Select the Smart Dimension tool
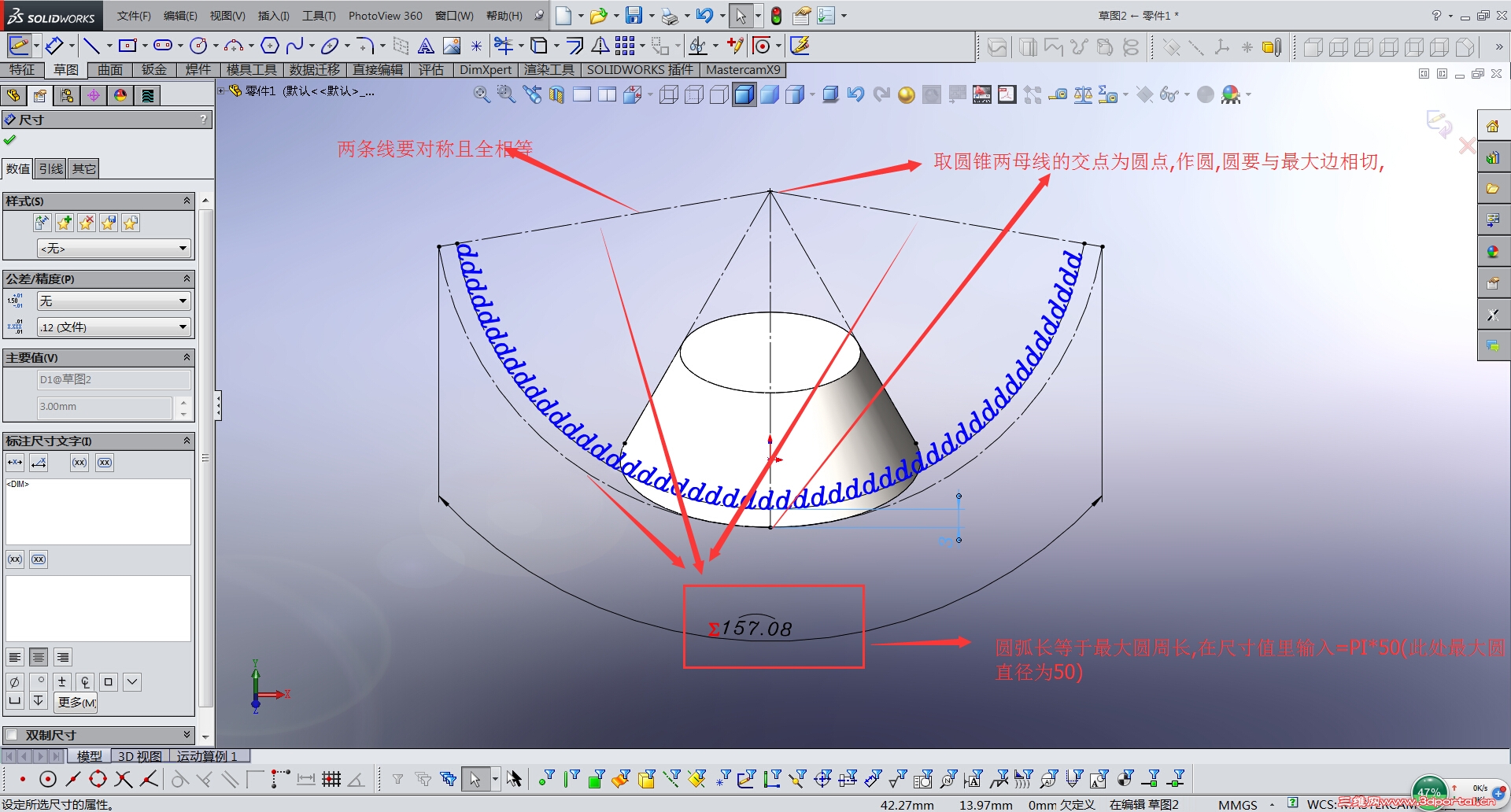Screen dimensions: 1511x812 [x=56, y=46]
